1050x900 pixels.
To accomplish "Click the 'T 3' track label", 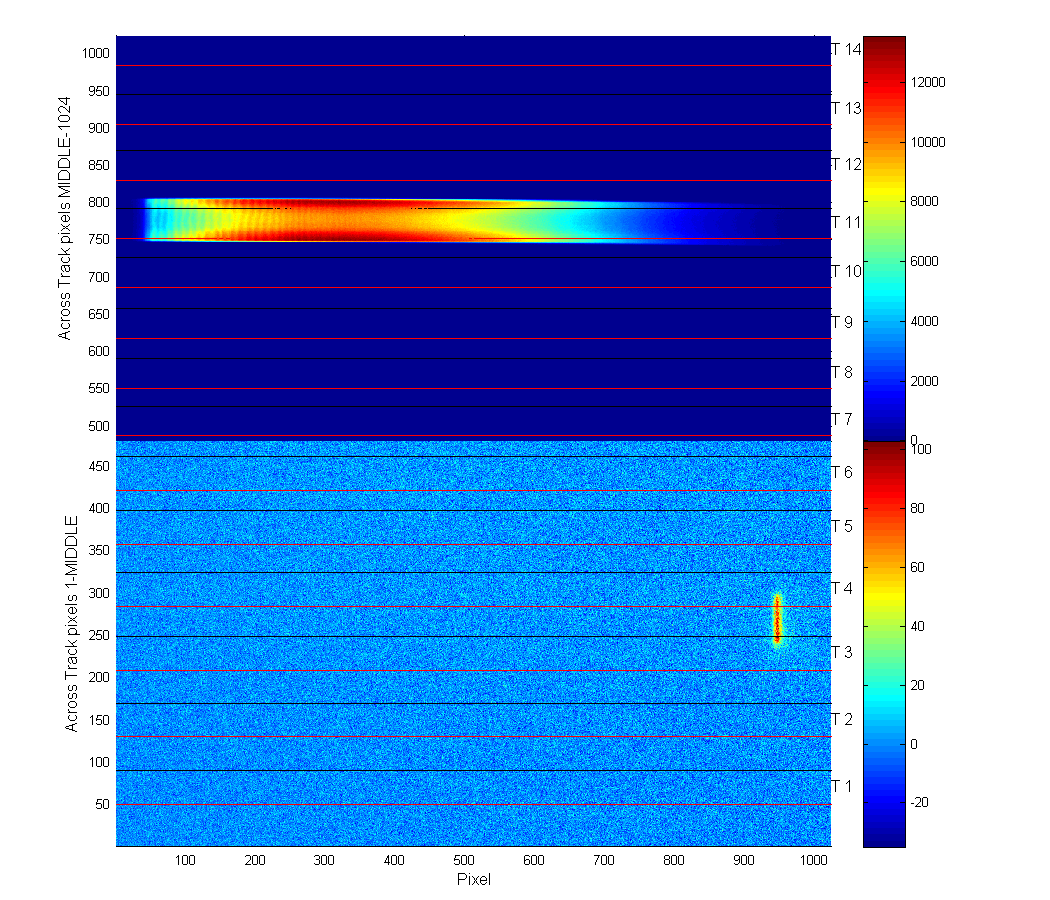I will pos(842,652).
